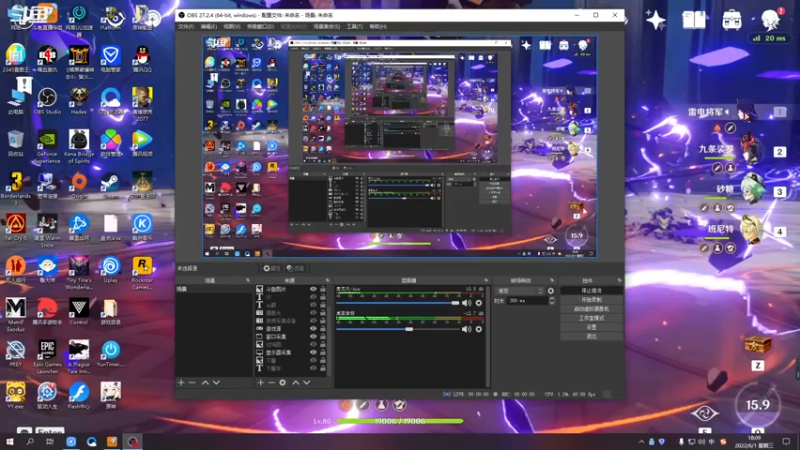Add a scene with the plus icon
This screenshot has width=800, height=450.
(x=181, y=383)
